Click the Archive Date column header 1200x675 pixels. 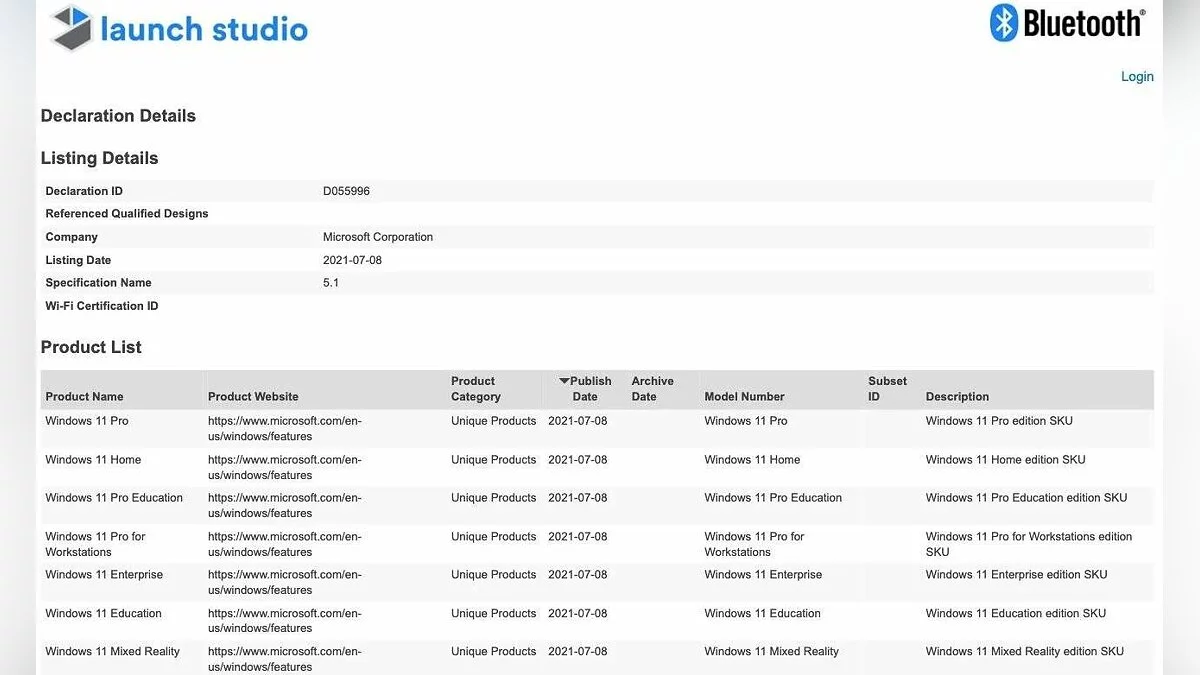pyautogui.click(x=652, y=389)
